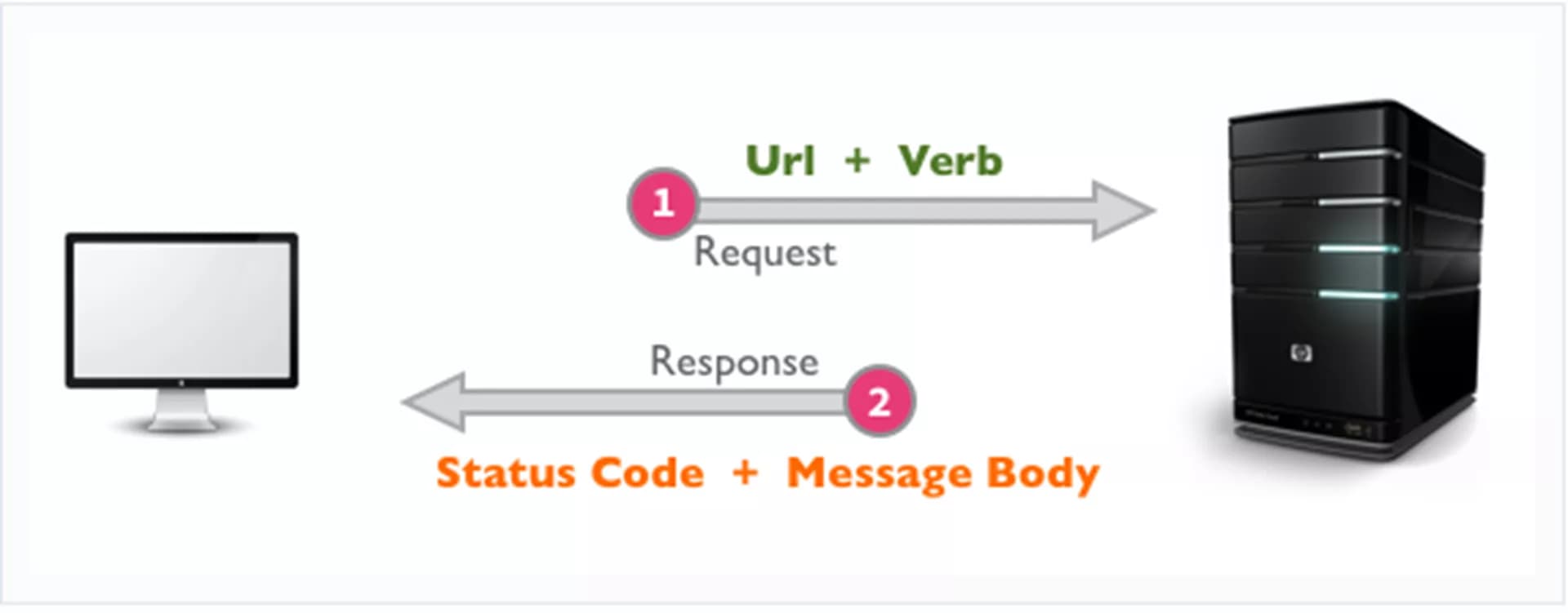Click the green 'Verb' text

pyautogui.click(x=950, y=160)
